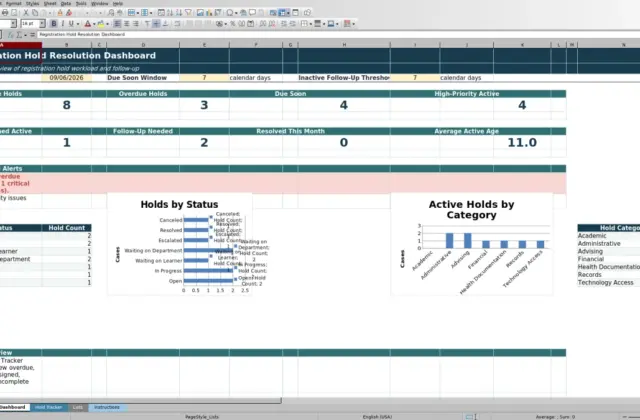The height and width of the screenshot is (420, 640).
Task: Click the Cut scissors icon
Action: [x=26, y=13]
